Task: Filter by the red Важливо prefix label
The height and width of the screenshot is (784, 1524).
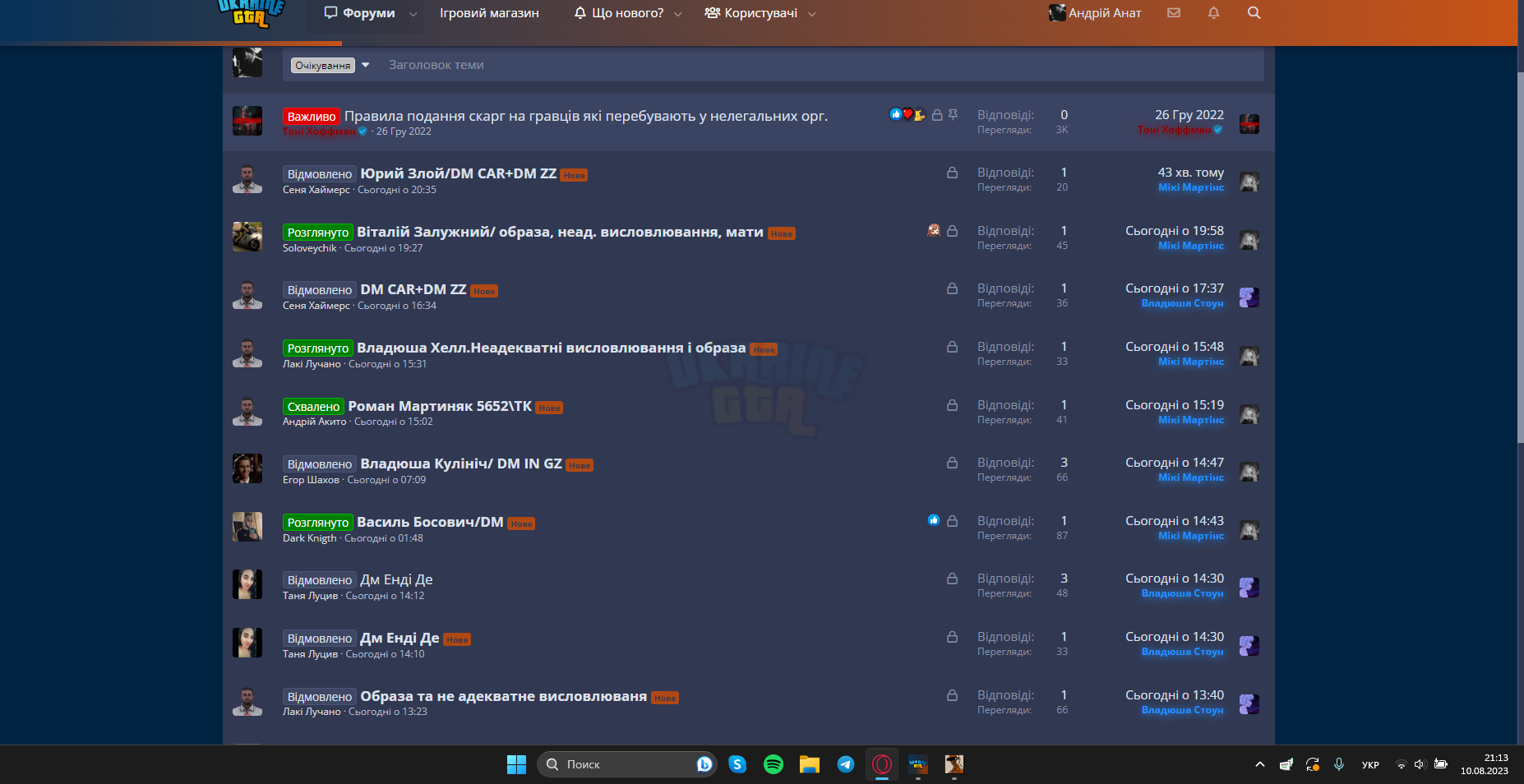Action: [x=312, y=117]
